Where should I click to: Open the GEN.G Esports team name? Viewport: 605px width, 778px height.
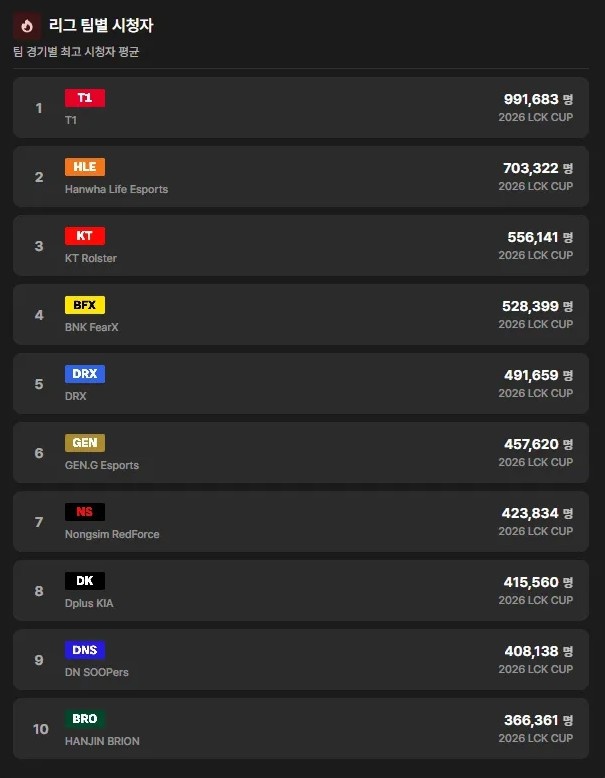click(102, 465)
